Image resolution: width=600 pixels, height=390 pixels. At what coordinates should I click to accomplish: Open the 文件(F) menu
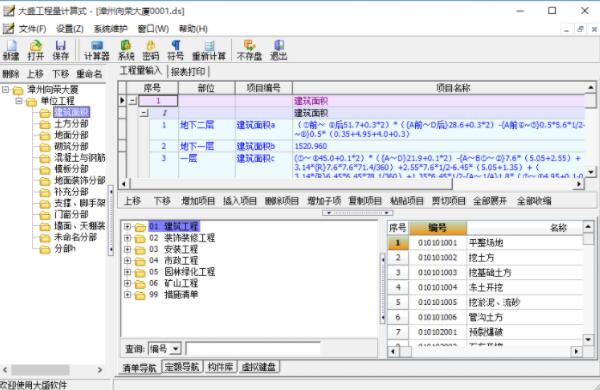[x=33, y=29]
